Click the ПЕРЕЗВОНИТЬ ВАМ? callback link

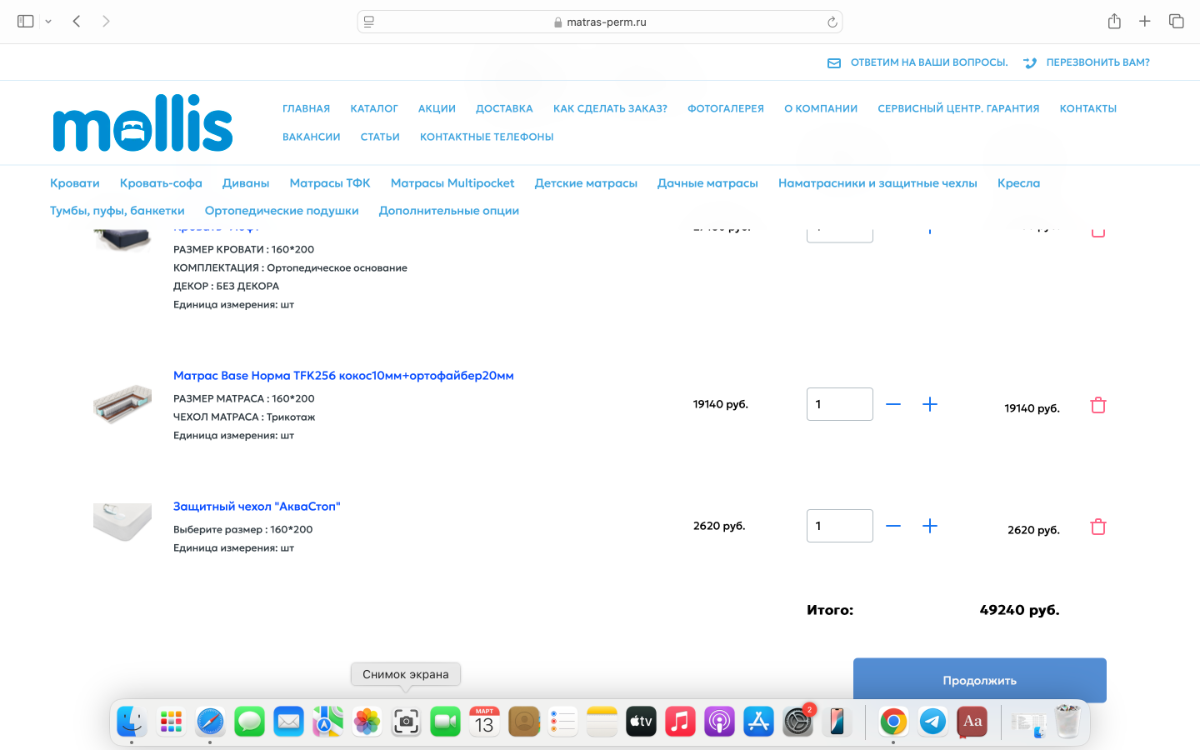tap(1097, 62)
